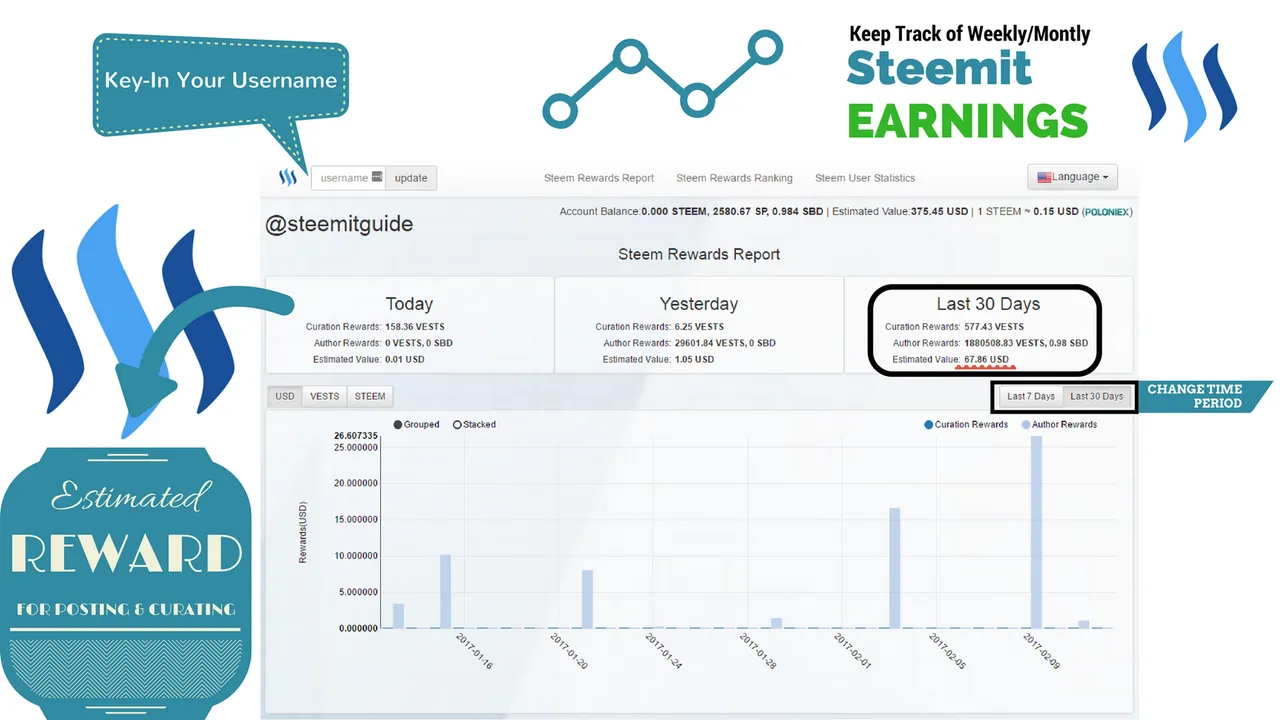This screenshot has height=720, width=1280.
Task: Select the Grouped chart mode
Action: click(416, 425)
